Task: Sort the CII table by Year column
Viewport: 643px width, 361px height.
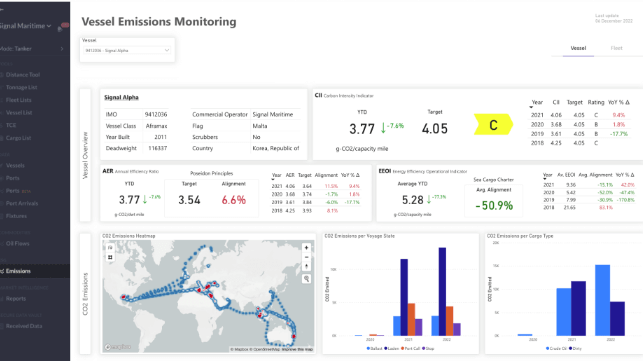Action: tap(537, 103)
